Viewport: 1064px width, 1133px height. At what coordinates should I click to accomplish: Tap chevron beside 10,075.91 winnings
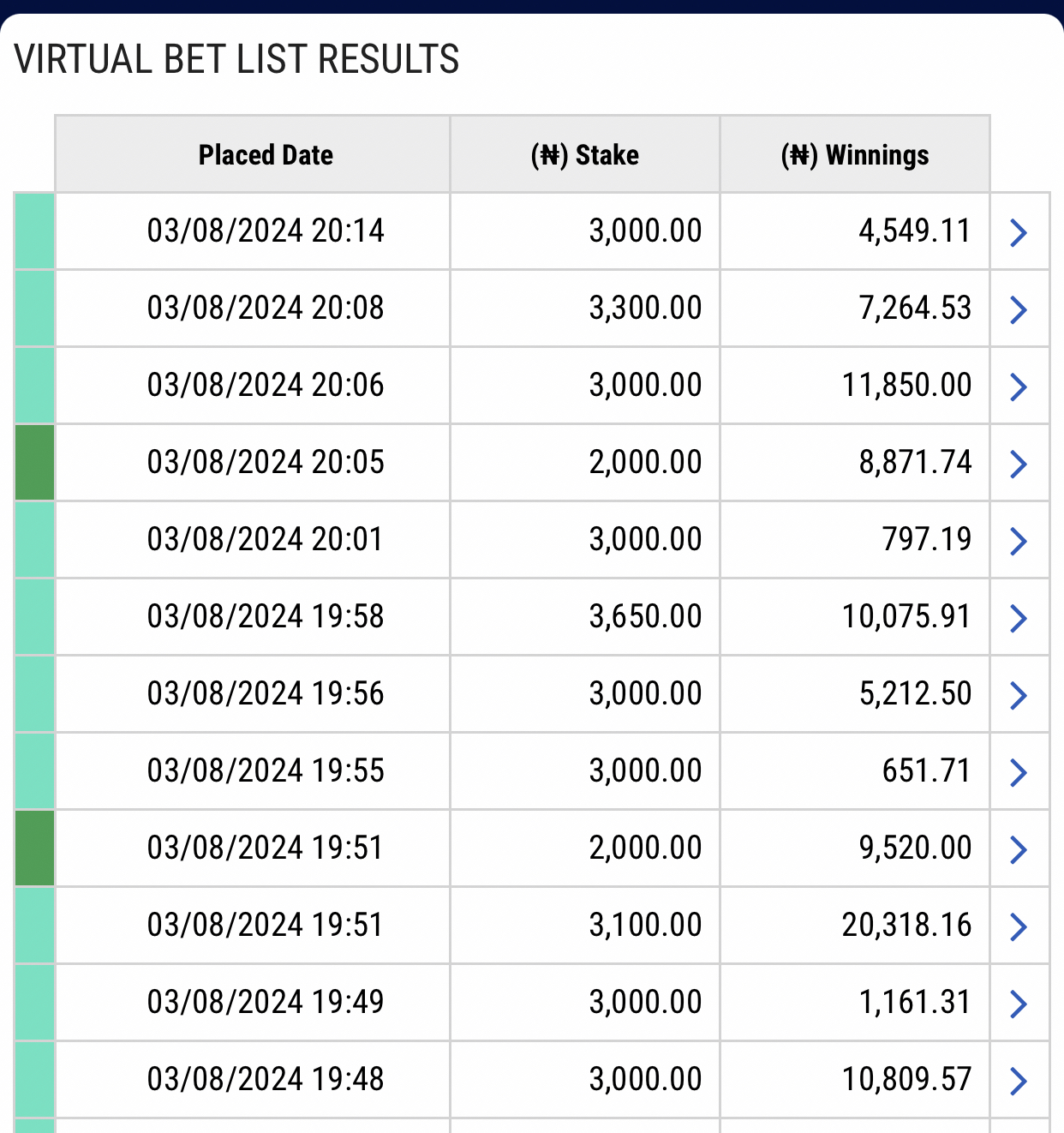(x=1019, y=618)
